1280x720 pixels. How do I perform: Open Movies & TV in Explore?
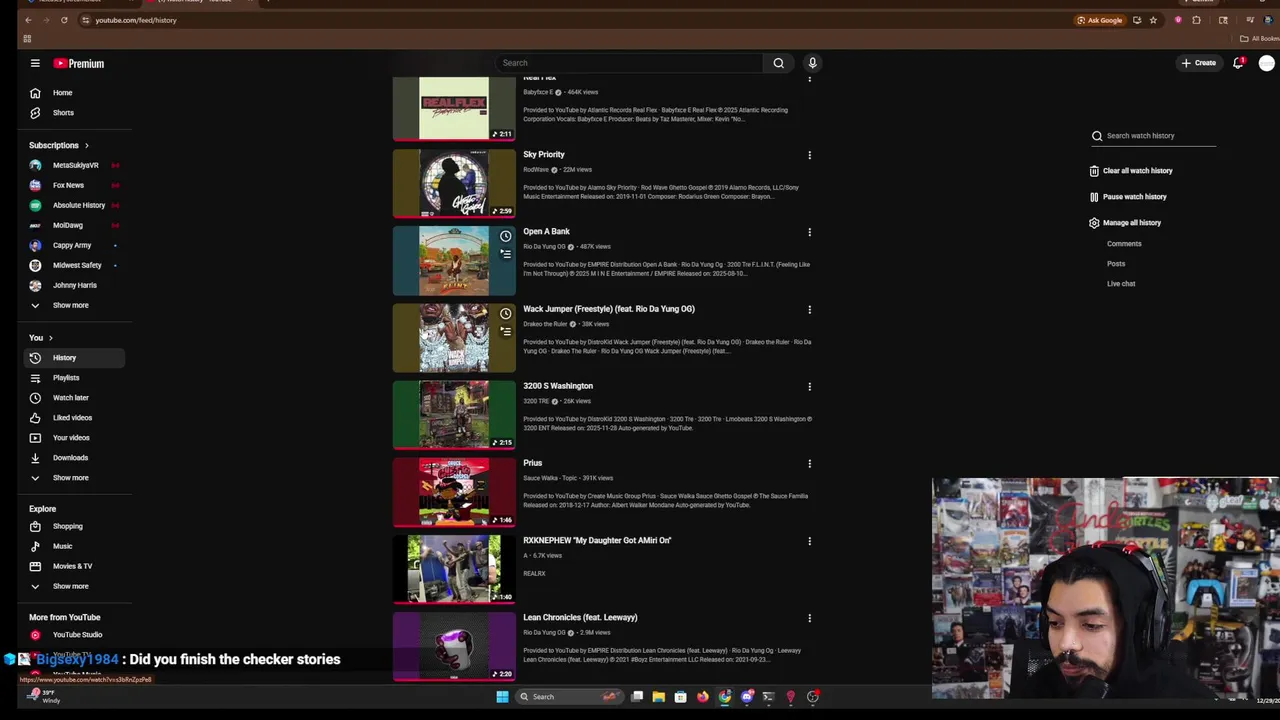pos(75,566)
